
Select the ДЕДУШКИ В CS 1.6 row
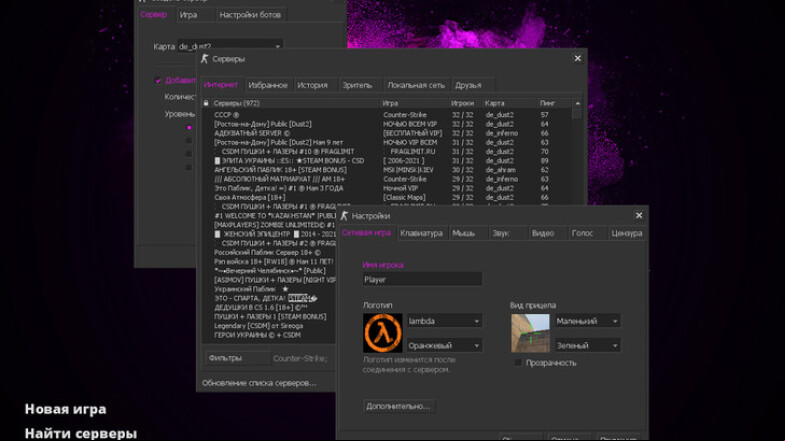[269, 307]
